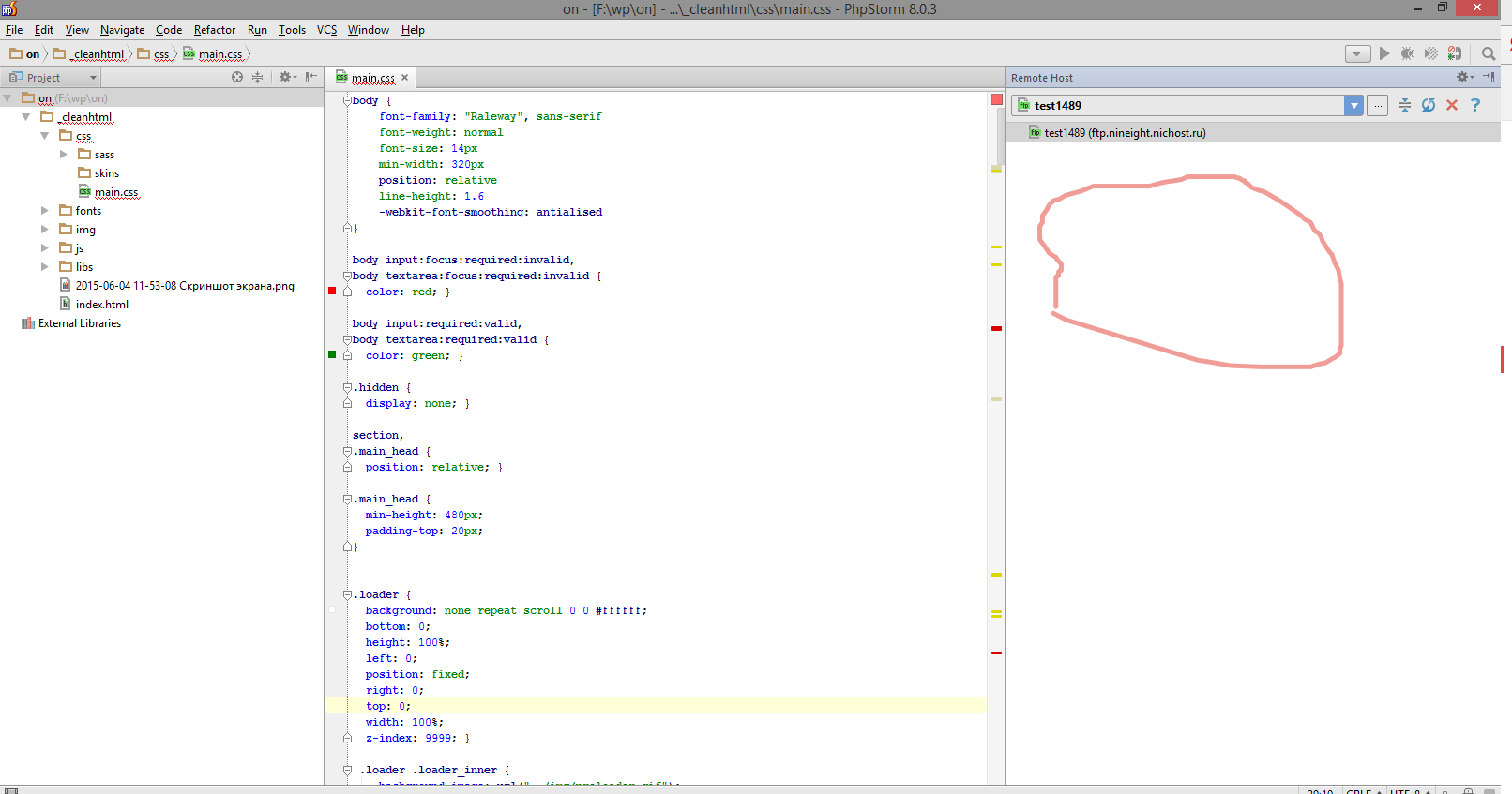Open the VCS menu
This screenshot has width=1512, height=794.
pos(326,30)
